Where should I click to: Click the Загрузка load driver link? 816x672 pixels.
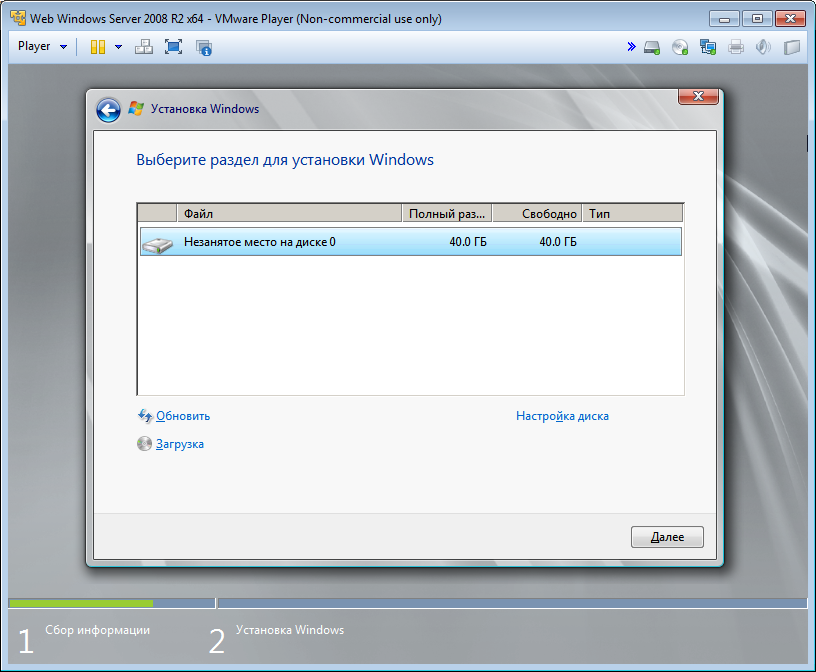[x=180, y=444]
